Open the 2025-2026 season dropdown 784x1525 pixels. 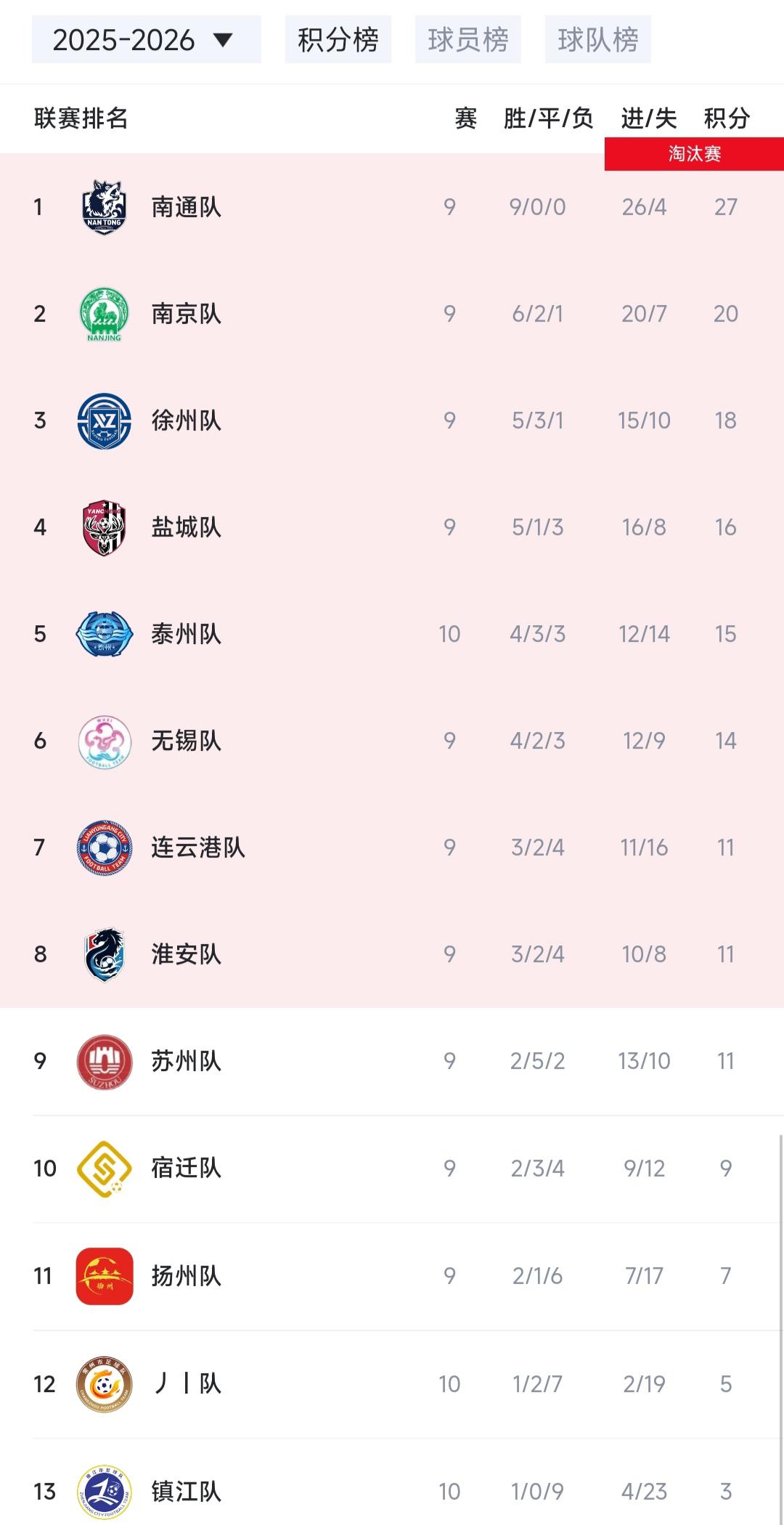[146, 39]
